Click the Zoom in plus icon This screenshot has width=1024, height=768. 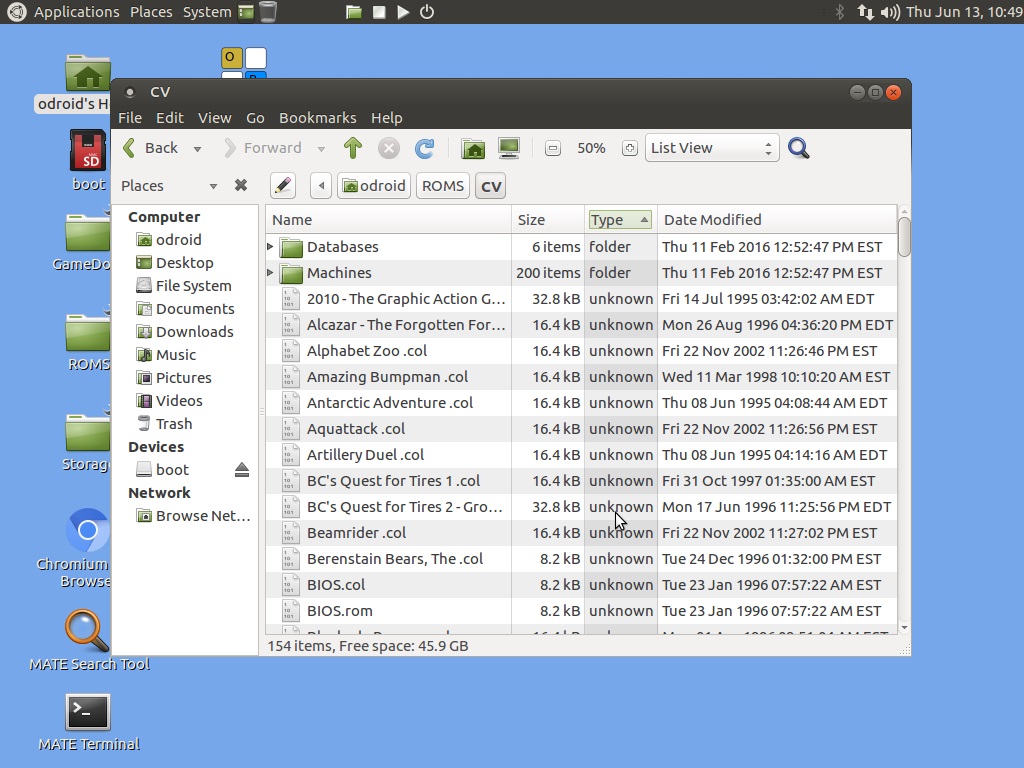pos(629,148)
